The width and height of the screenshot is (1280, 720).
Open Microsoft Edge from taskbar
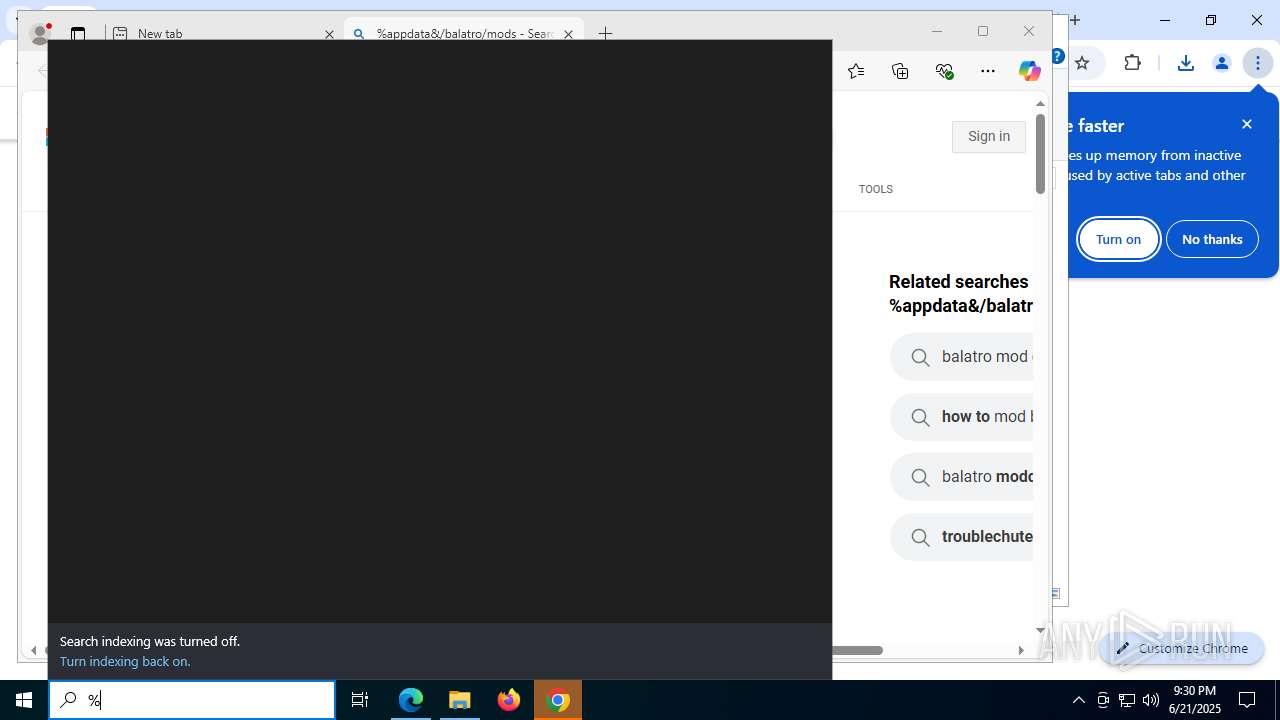[x=411, y=700]
